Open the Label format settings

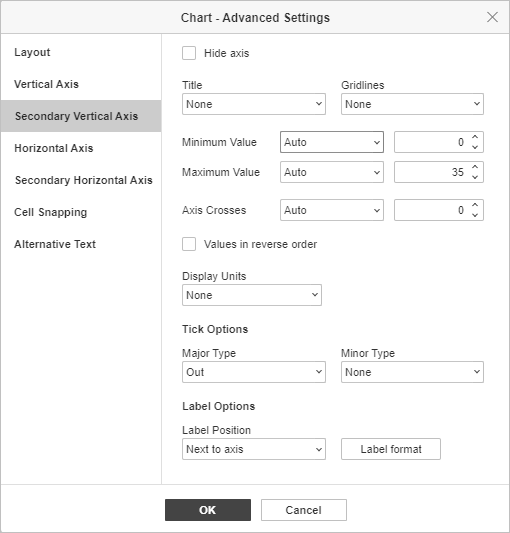coord(391,449)
